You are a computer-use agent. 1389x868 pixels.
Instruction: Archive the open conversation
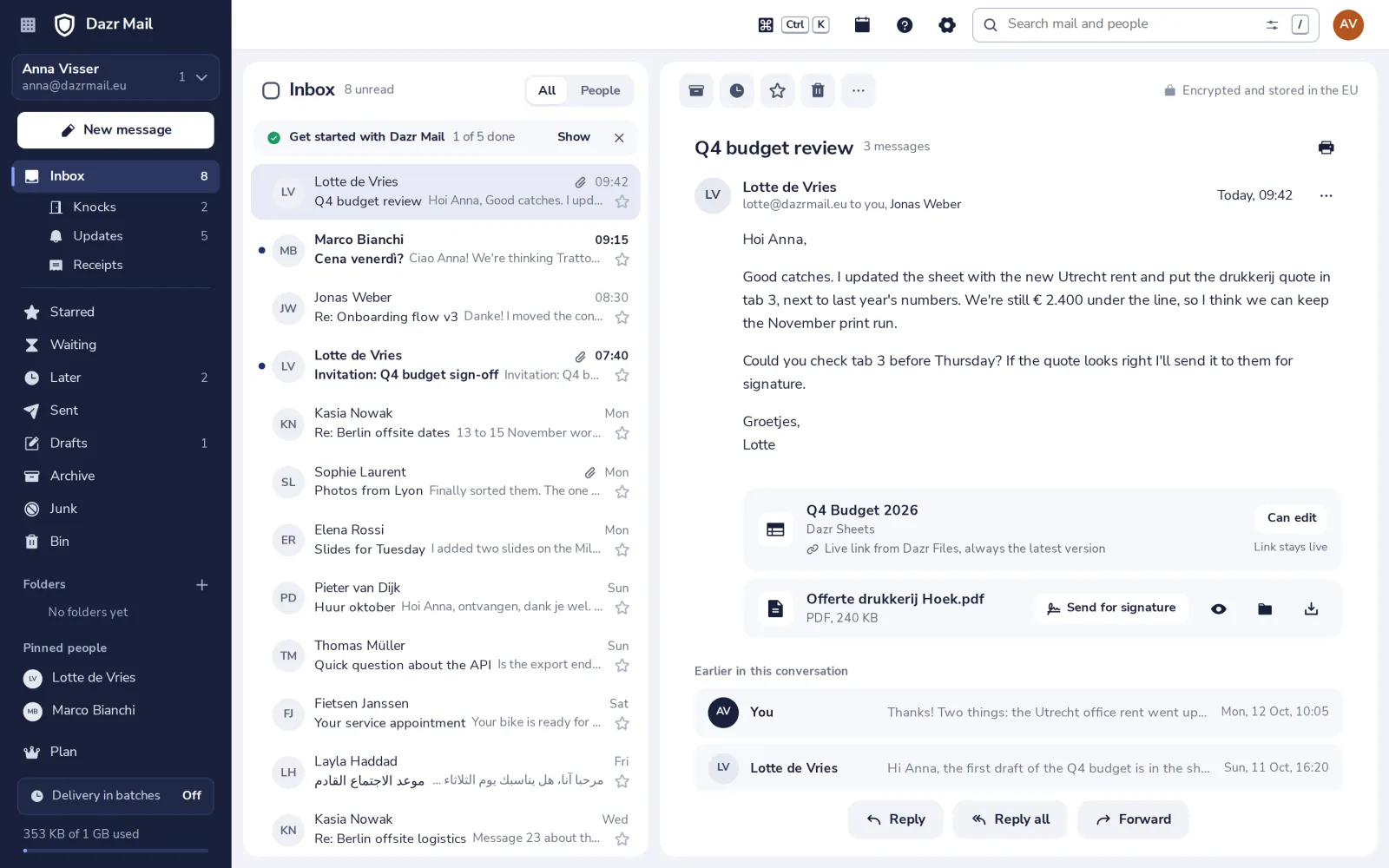(x=696, y=90)
